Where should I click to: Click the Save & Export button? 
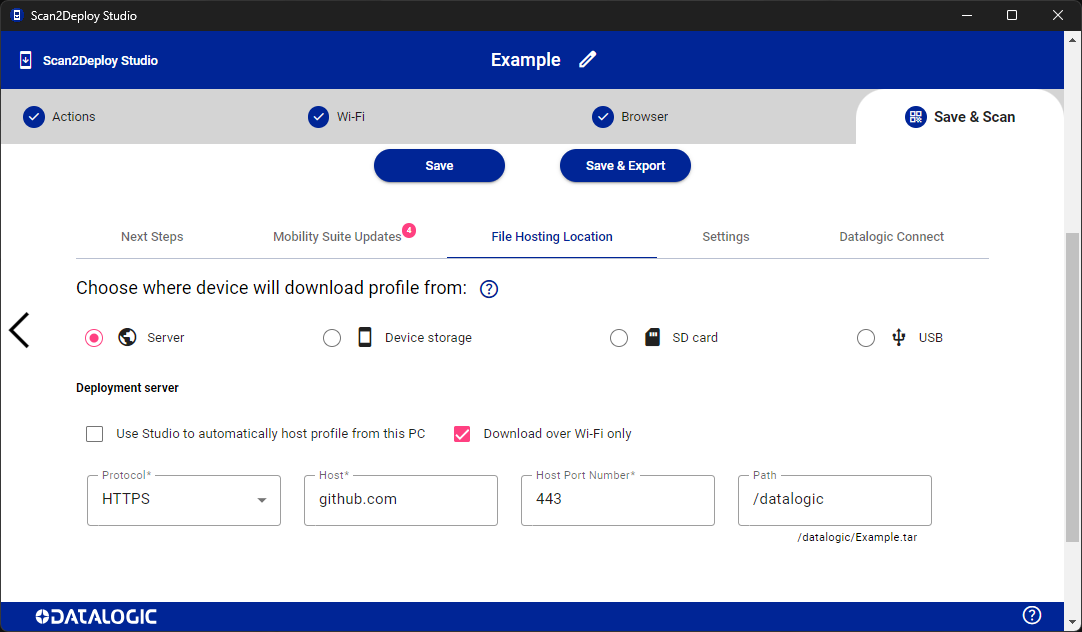tap(625, 166)
